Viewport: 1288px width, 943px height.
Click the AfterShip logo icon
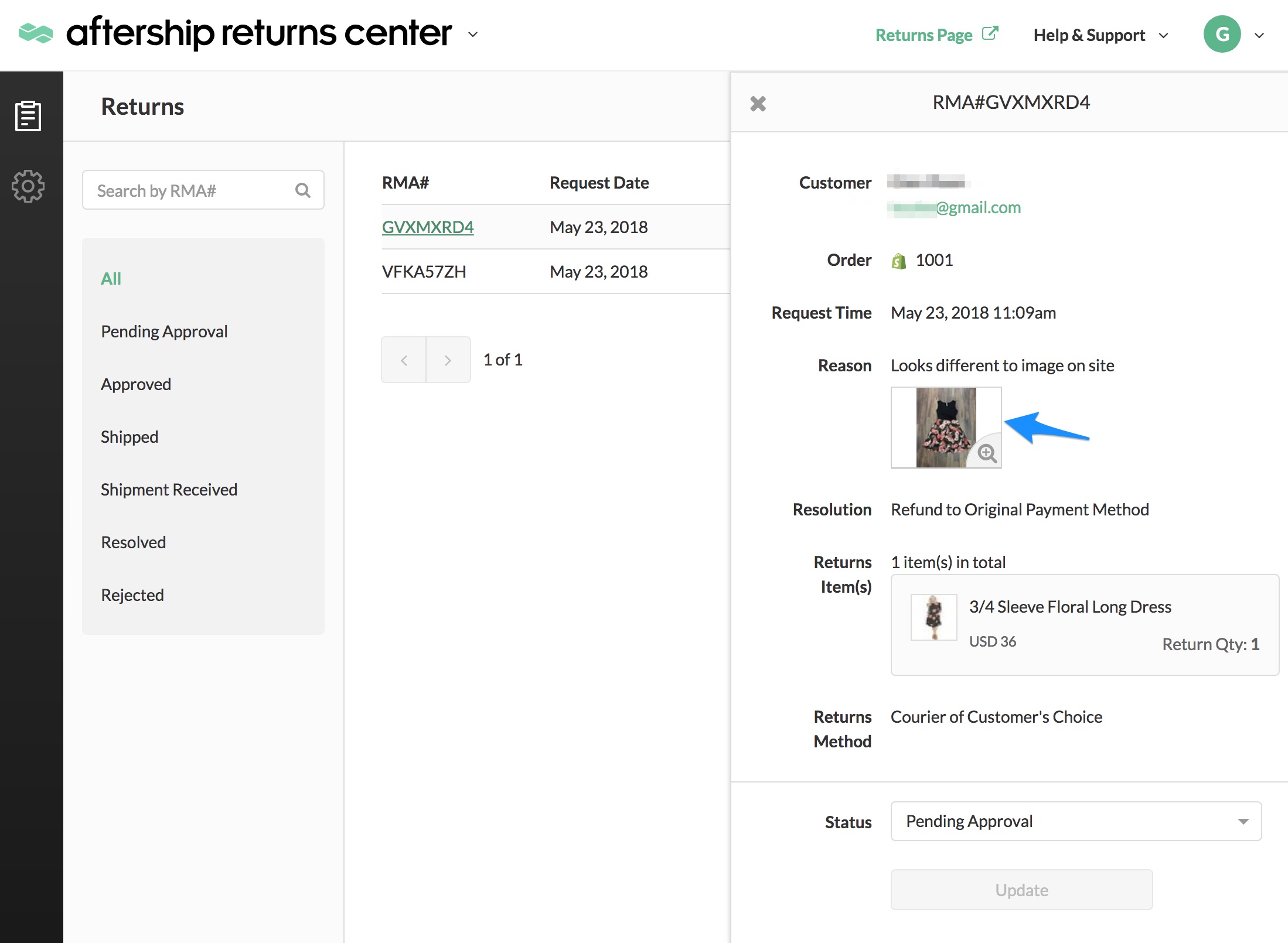(x=36, y=33)
